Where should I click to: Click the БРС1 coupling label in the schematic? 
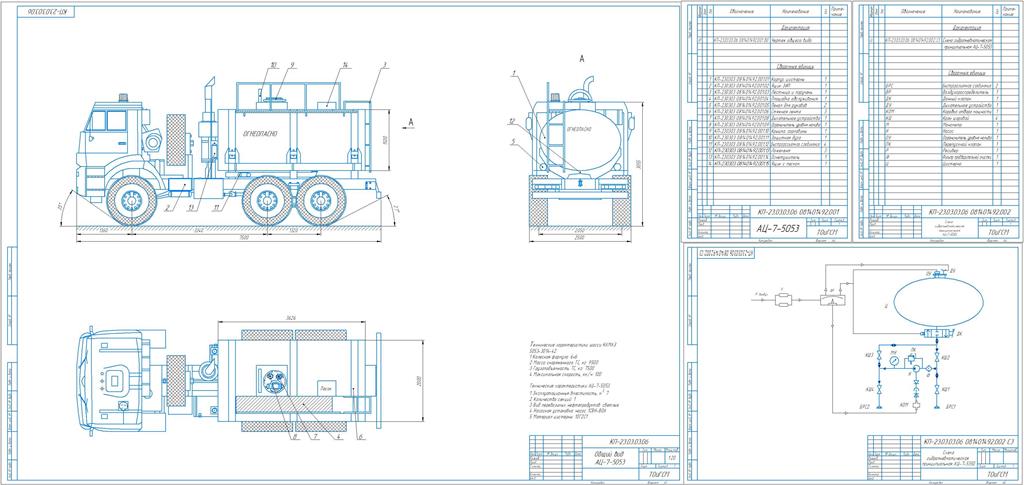(951, 407)
